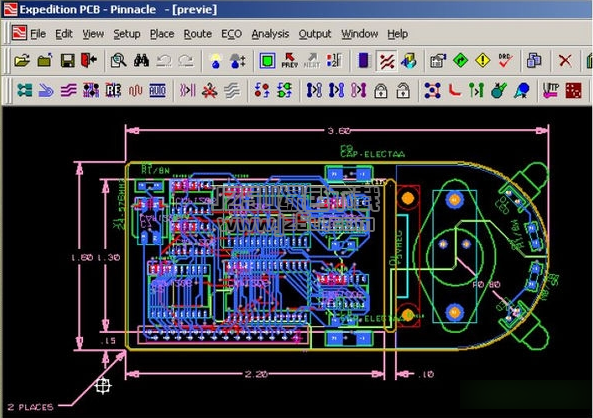This screenshot has height=418, width=593.
Task: Click the red crossed-out triangle icon
Action: click(x=210, y=90)
